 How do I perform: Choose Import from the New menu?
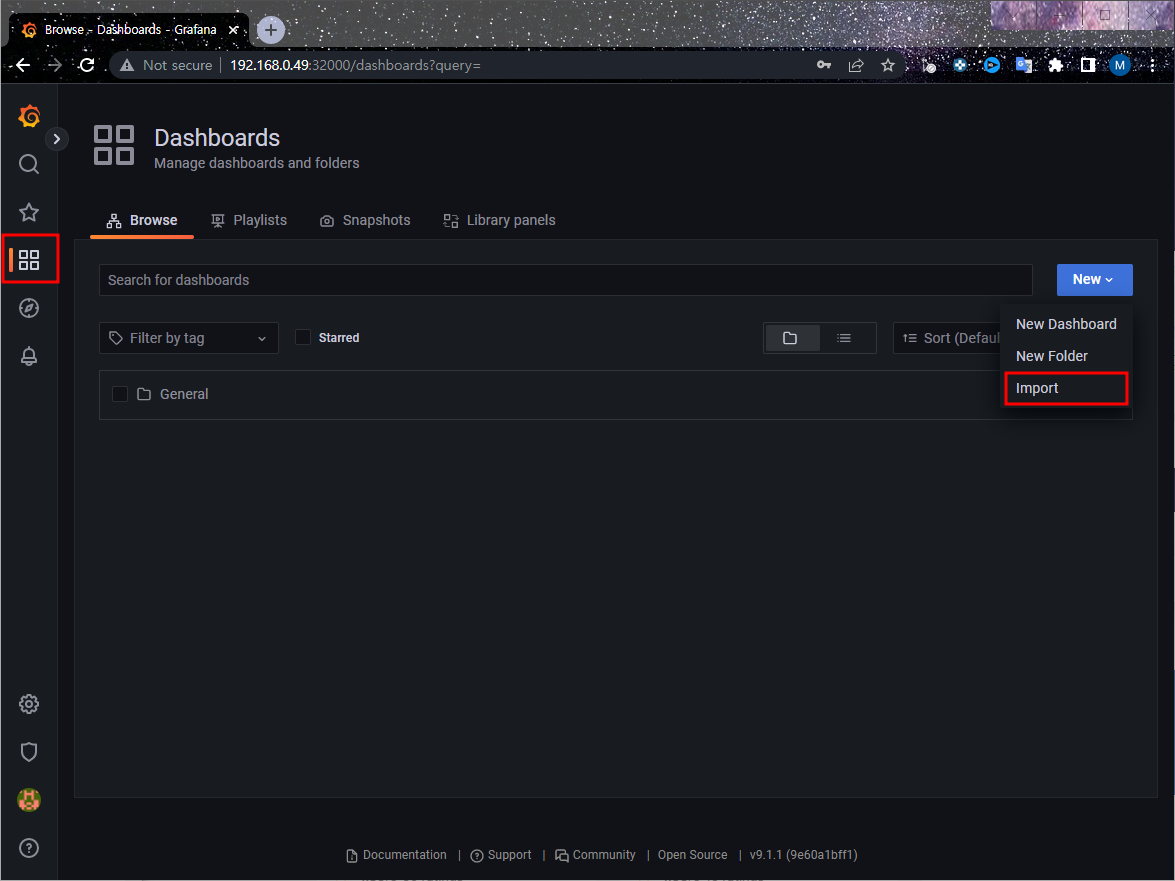1066,389
